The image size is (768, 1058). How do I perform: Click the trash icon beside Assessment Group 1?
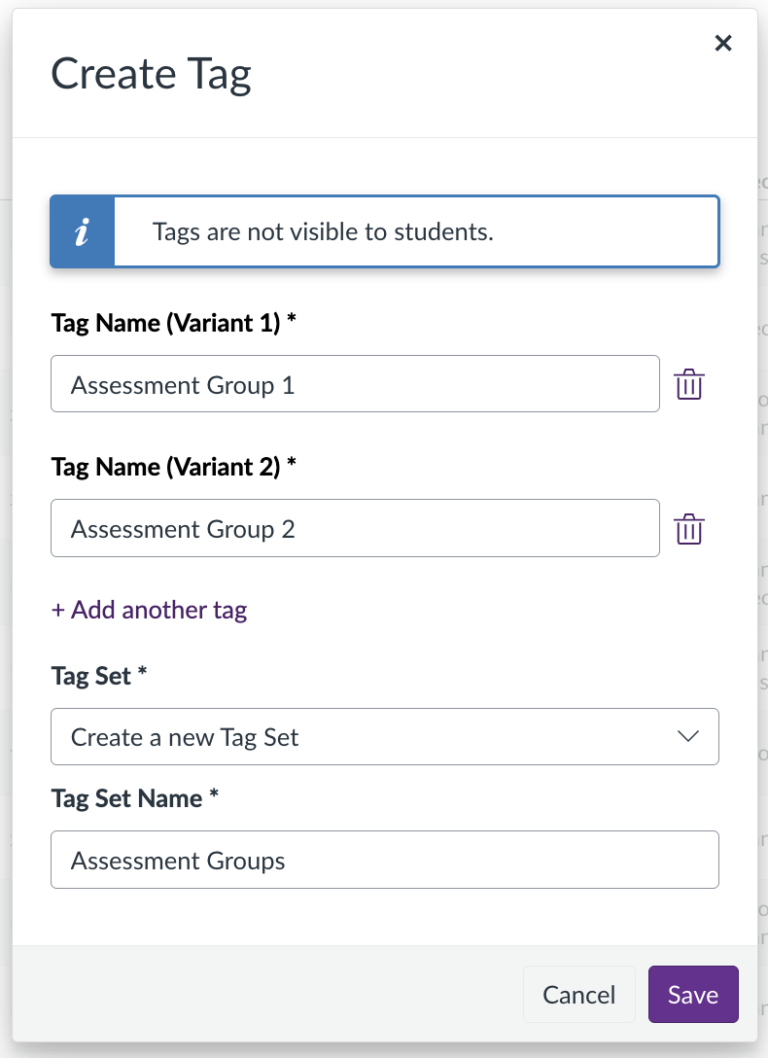click(x=690, y=384)
